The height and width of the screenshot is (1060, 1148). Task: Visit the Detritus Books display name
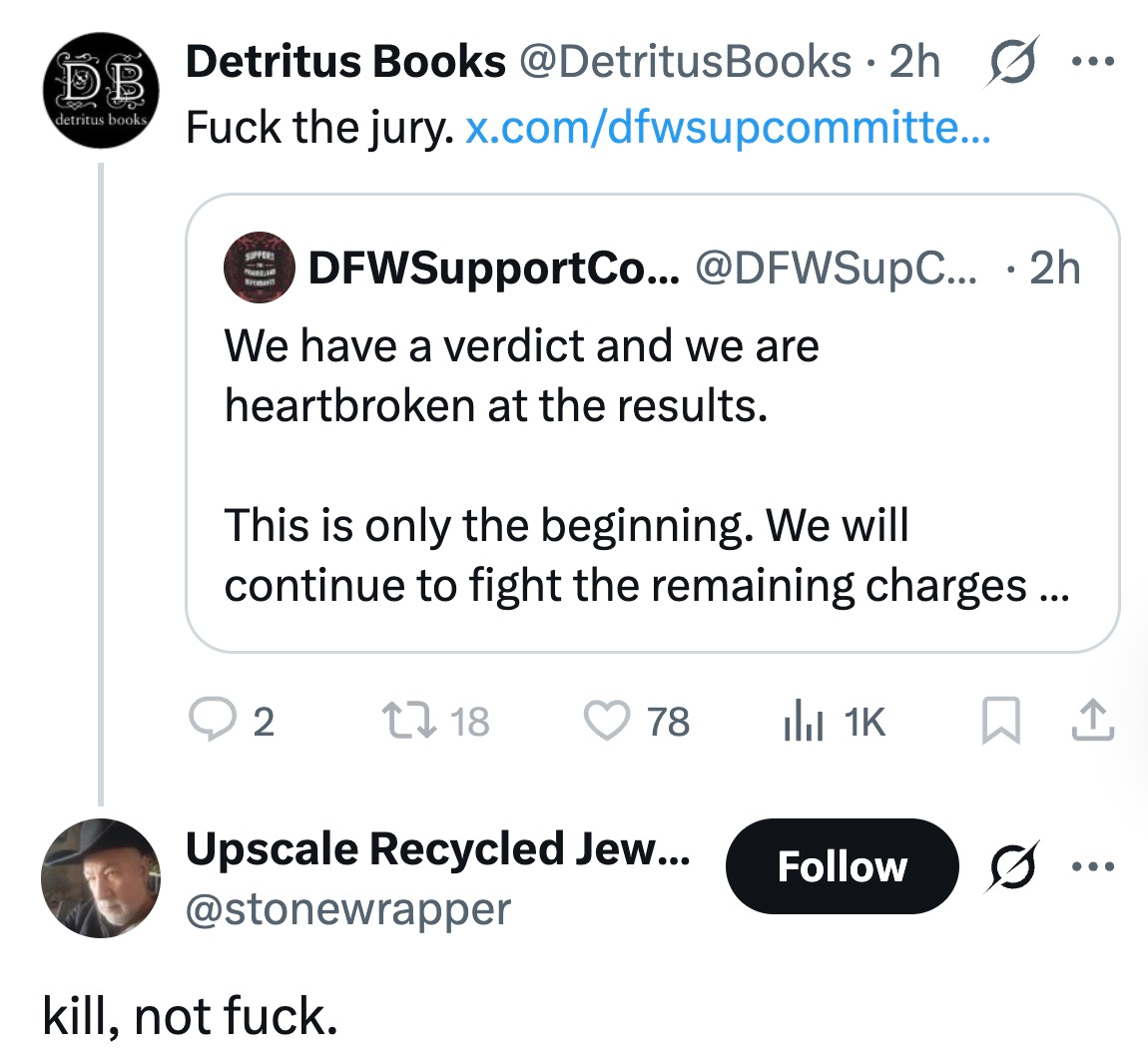click(x=345, y=62)
